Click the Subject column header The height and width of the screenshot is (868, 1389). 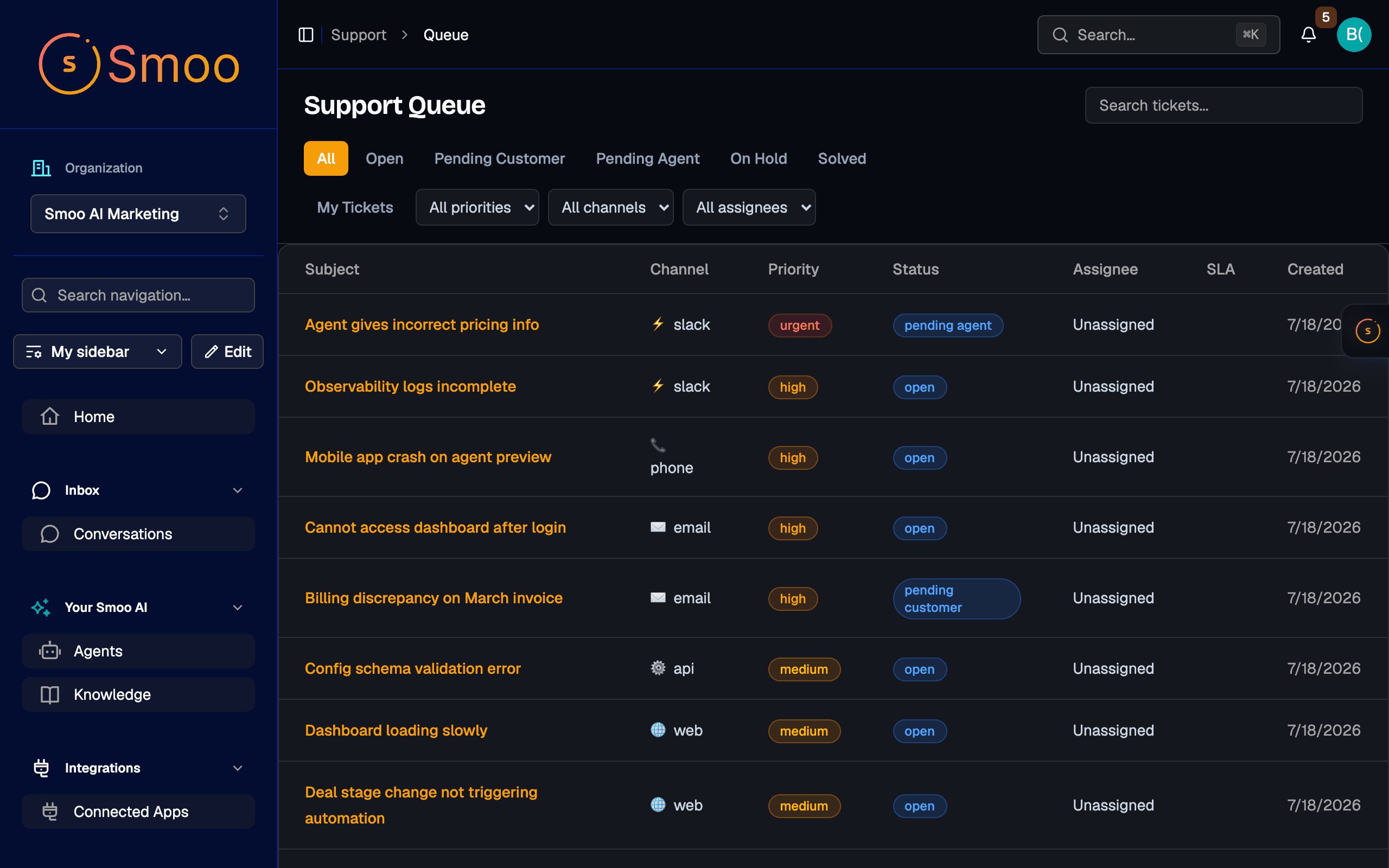click(x=332, y=269)
